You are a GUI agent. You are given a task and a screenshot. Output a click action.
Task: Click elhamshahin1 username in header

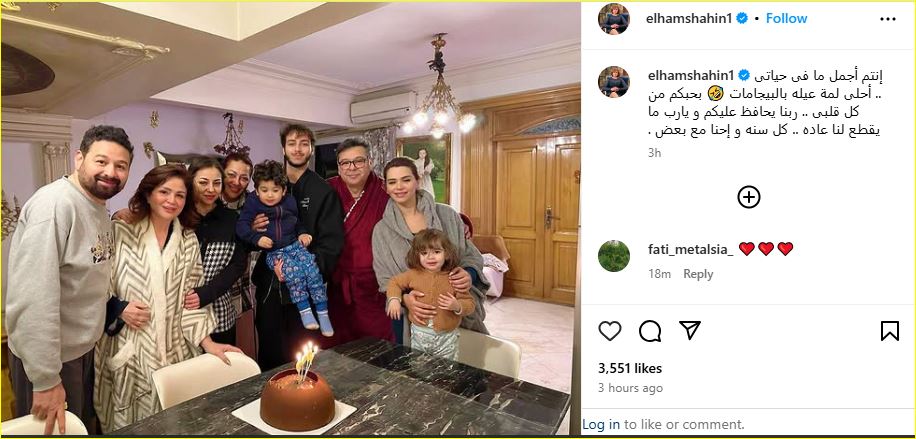click(689, 19)
